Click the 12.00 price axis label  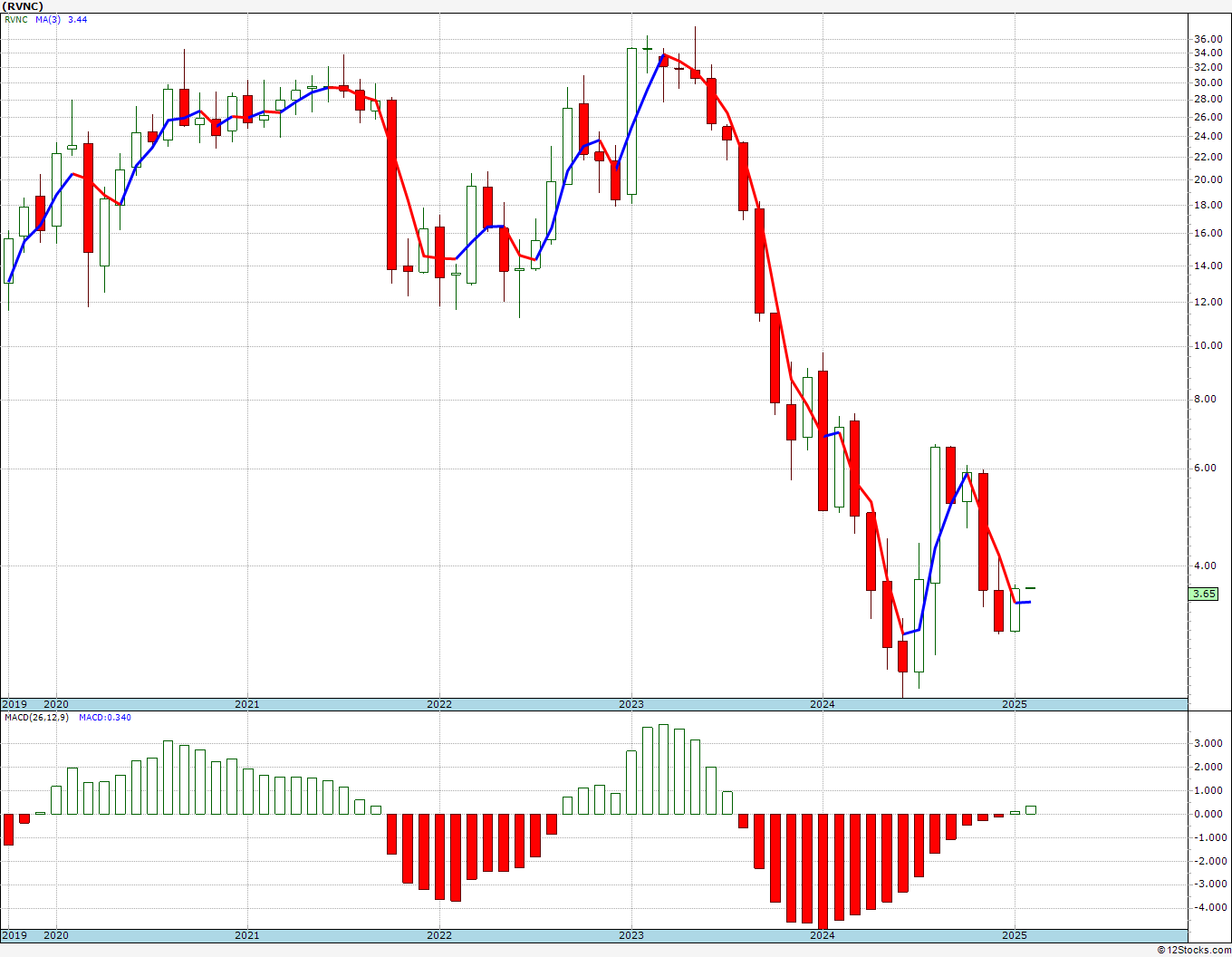click(1207, 302)
